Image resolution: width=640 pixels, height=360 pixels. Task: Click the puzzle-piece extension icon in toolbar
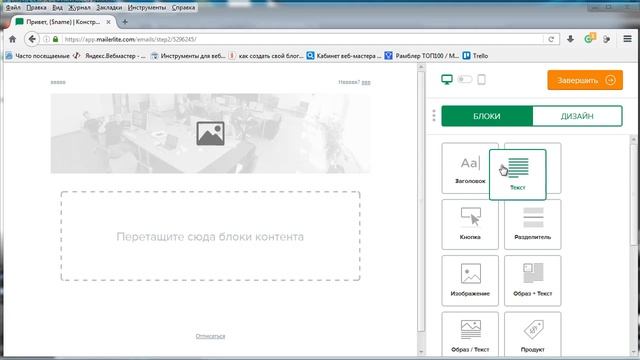[x=607, y=39]
